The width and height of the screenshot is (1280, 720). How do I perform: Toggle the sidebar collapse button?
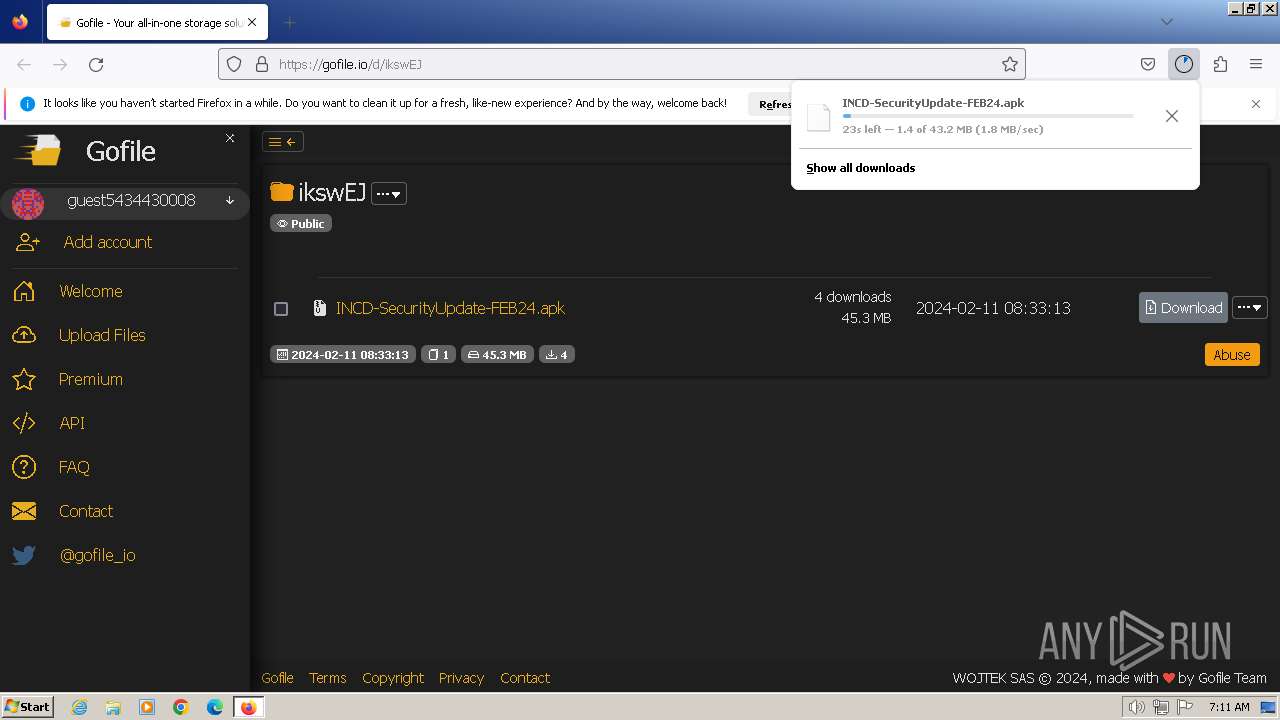[x=283, y=142]
